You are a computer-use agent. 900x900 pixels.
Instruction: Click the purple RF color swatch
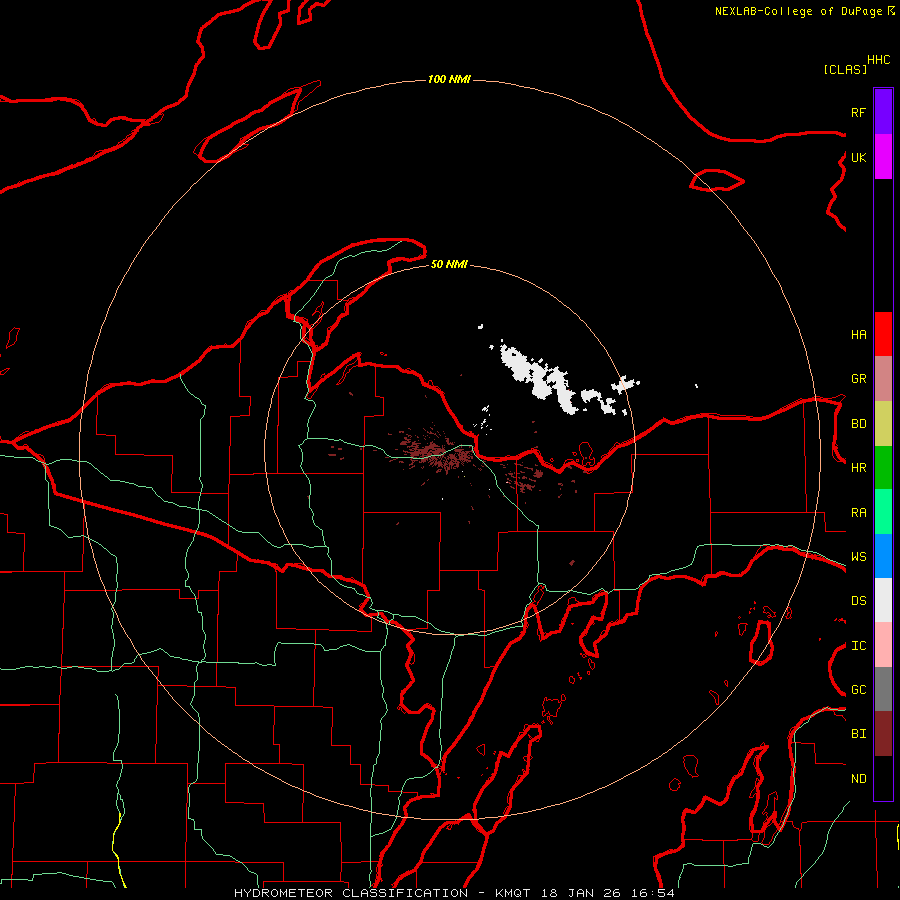883,111
